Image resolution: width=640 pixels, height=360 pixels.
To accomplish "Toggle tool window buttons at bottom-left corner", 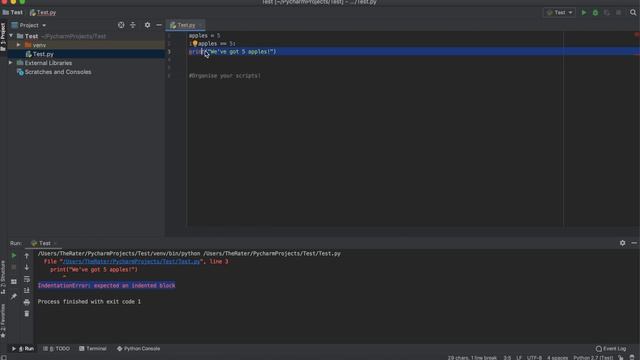I will [4, 357].
